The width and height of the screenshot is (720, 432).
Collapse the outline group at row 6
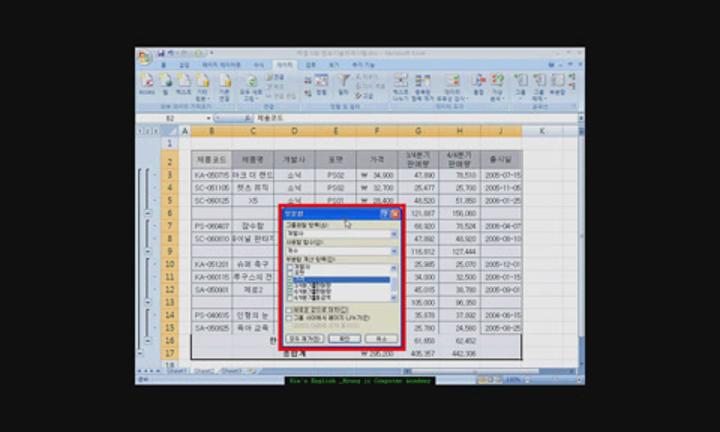click(x=148, y=213)
